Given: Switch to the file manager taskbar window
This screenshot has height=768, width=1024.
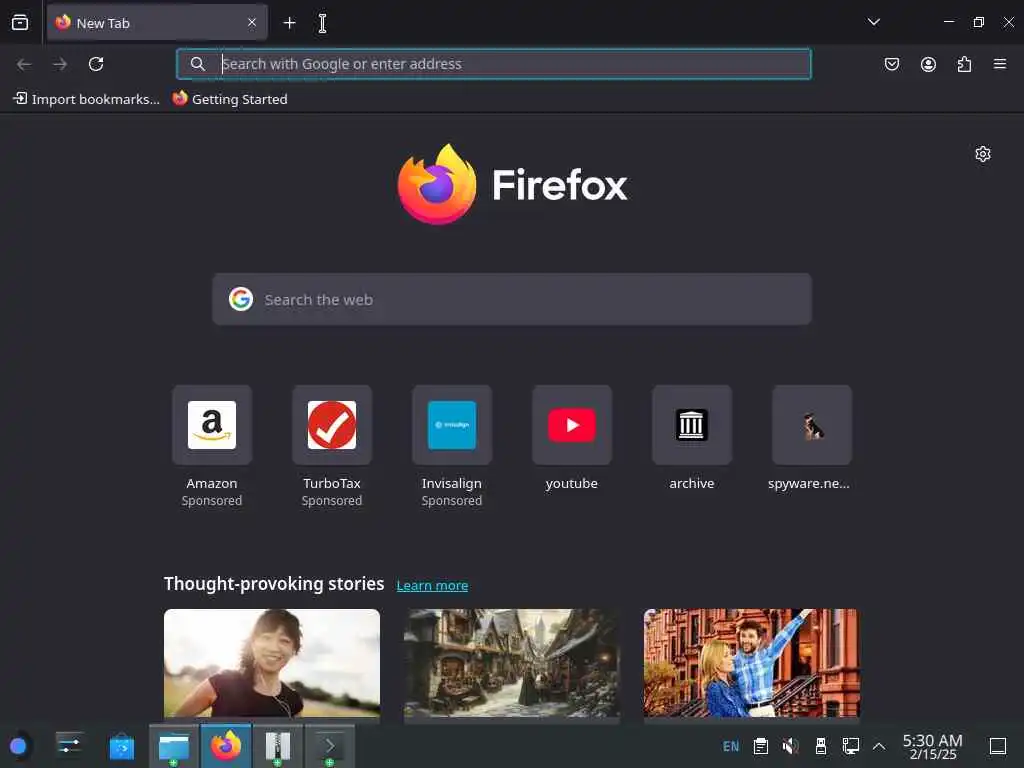Looking at the screenshot, I should click(x=174, y=746).
